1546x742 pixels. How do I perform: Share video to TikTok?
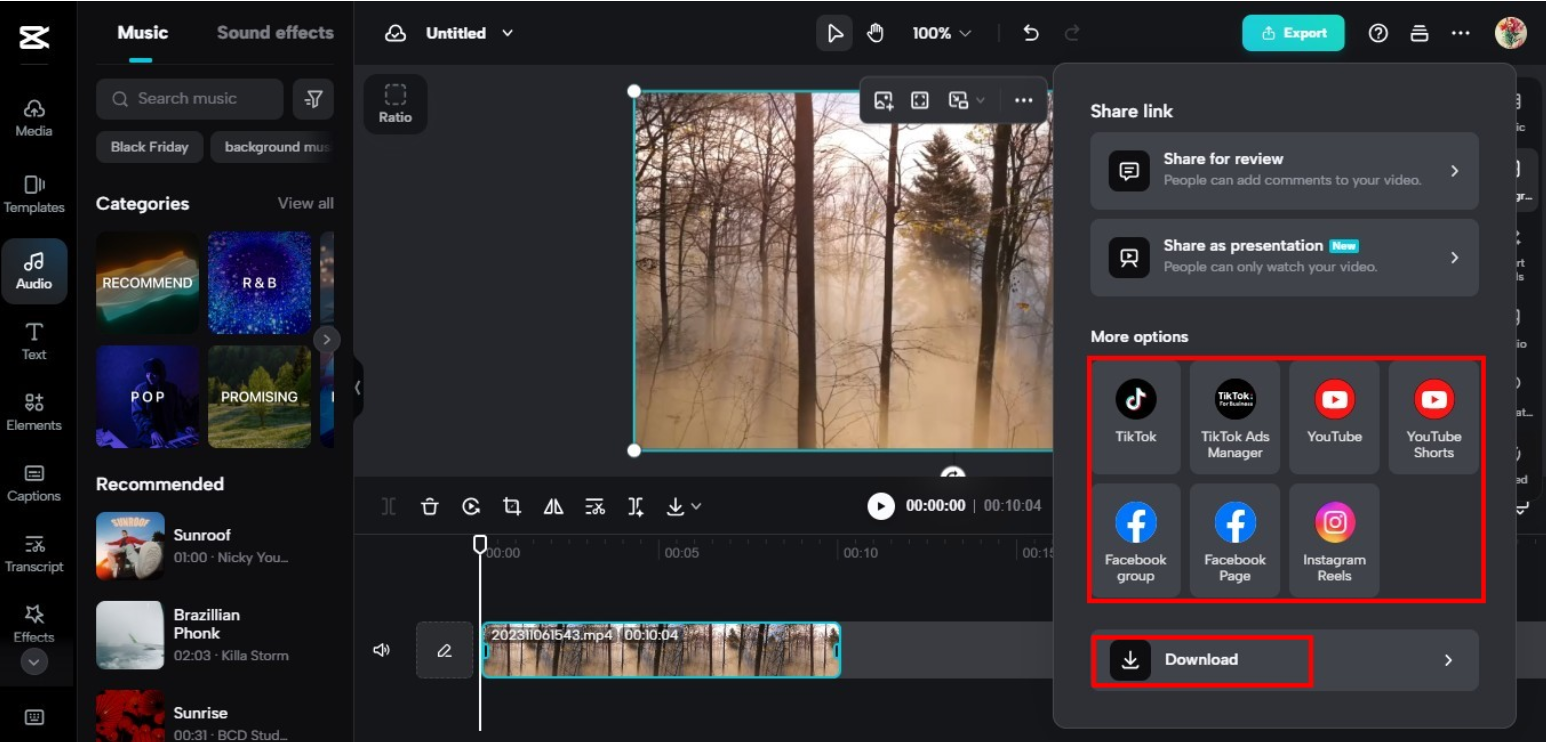coord(1135,415)
